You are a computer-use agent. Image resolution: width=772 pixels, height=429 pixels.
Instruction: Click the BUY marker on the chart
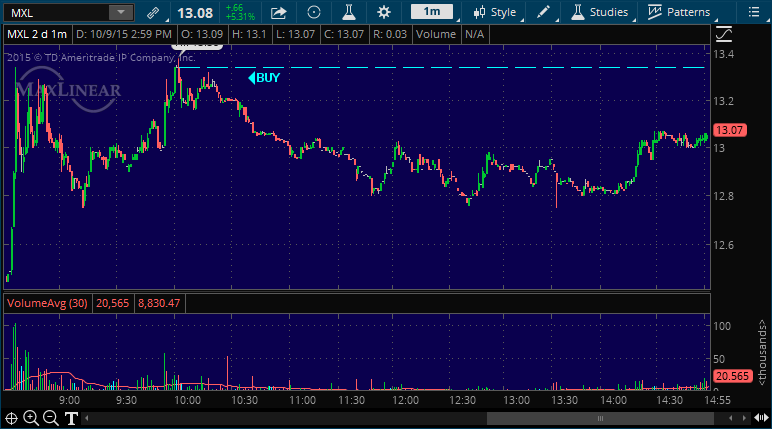coord(265,77)
